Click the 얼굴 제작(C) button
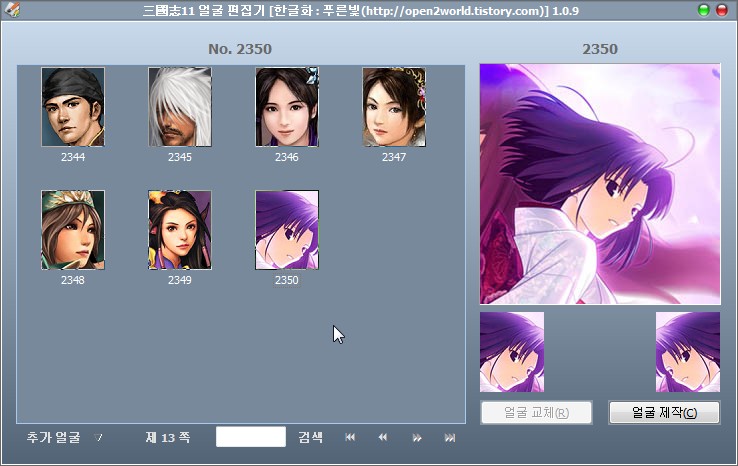The image size is (738, 466). (x=664, y=413)
